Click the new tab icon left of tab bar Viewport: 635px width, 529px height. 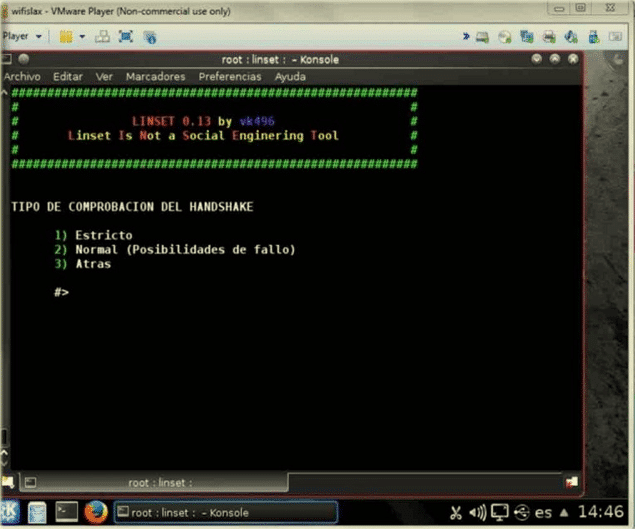(x=8, y=482)
